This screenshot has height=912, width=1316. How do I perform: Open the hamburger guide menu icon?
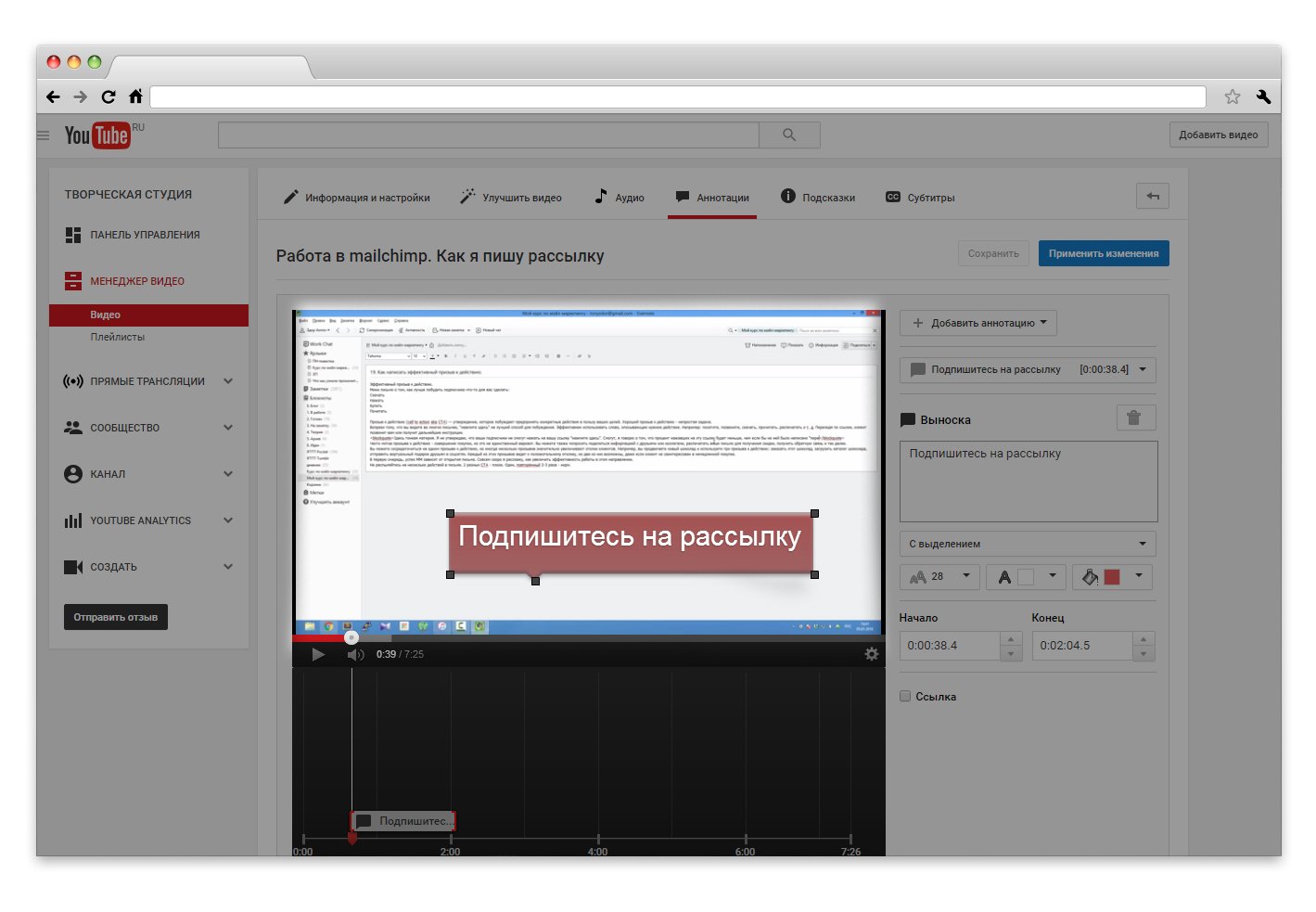click(44, 135)
